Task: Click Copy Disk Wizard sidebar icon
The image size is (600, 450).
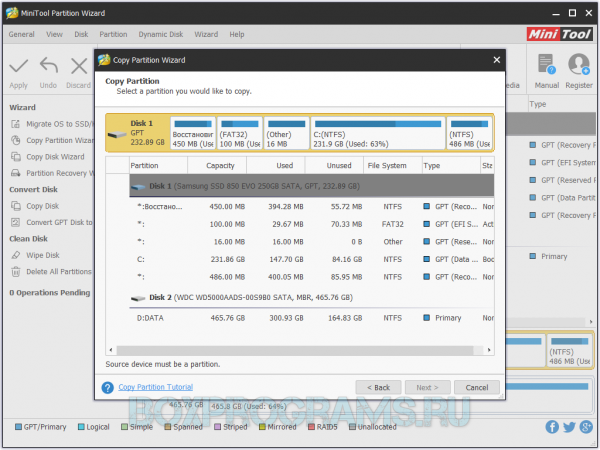Action: (15, 157)
